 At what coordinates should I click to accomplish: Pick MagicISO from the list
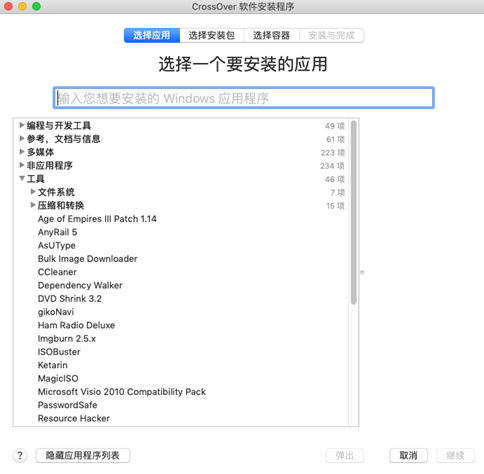pos(58,379)
